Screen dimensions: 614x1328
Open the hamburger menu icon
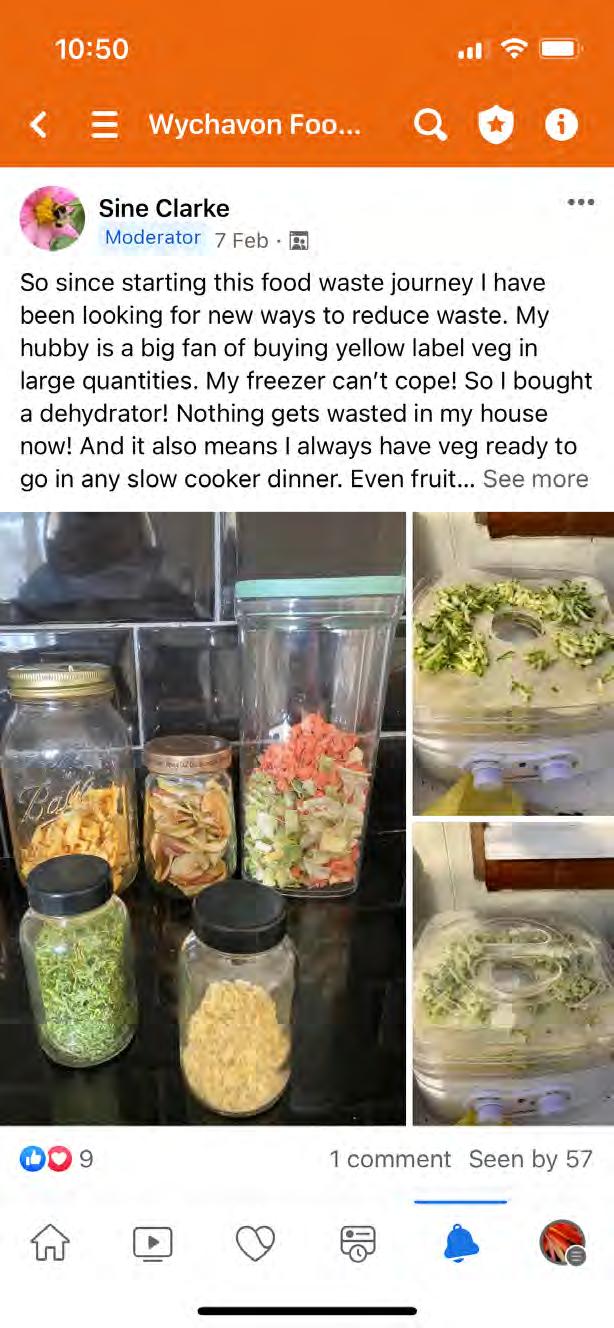click(x=105, y=125)
